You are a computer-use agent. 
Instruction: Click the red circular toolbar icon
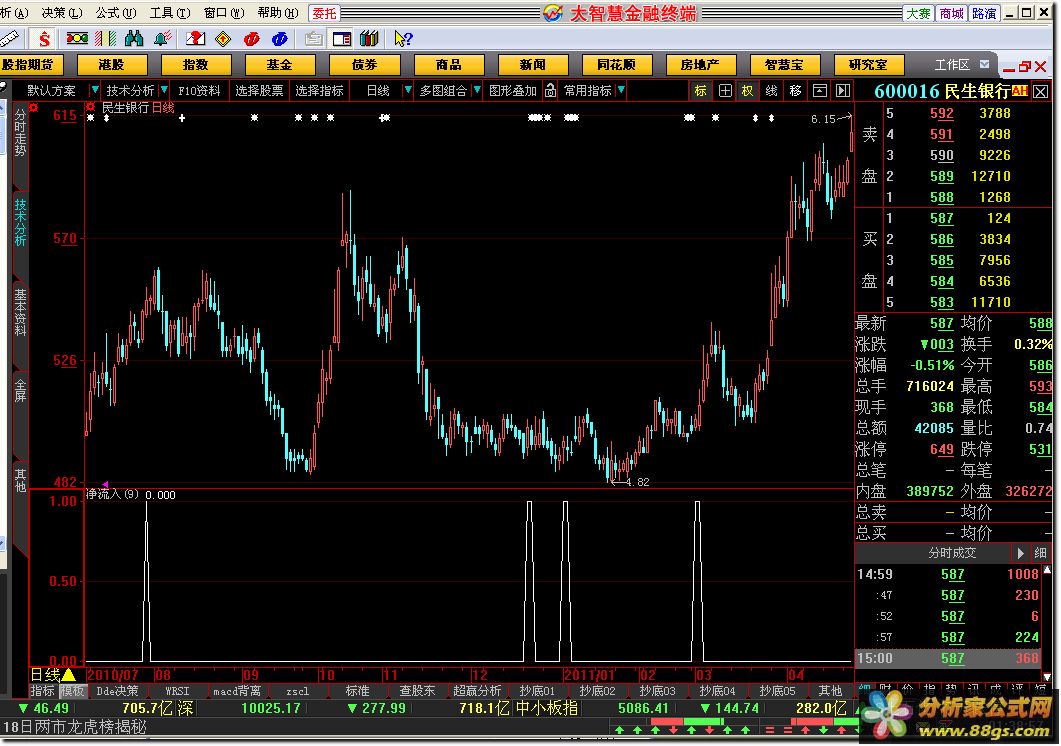tap(252, 39)
